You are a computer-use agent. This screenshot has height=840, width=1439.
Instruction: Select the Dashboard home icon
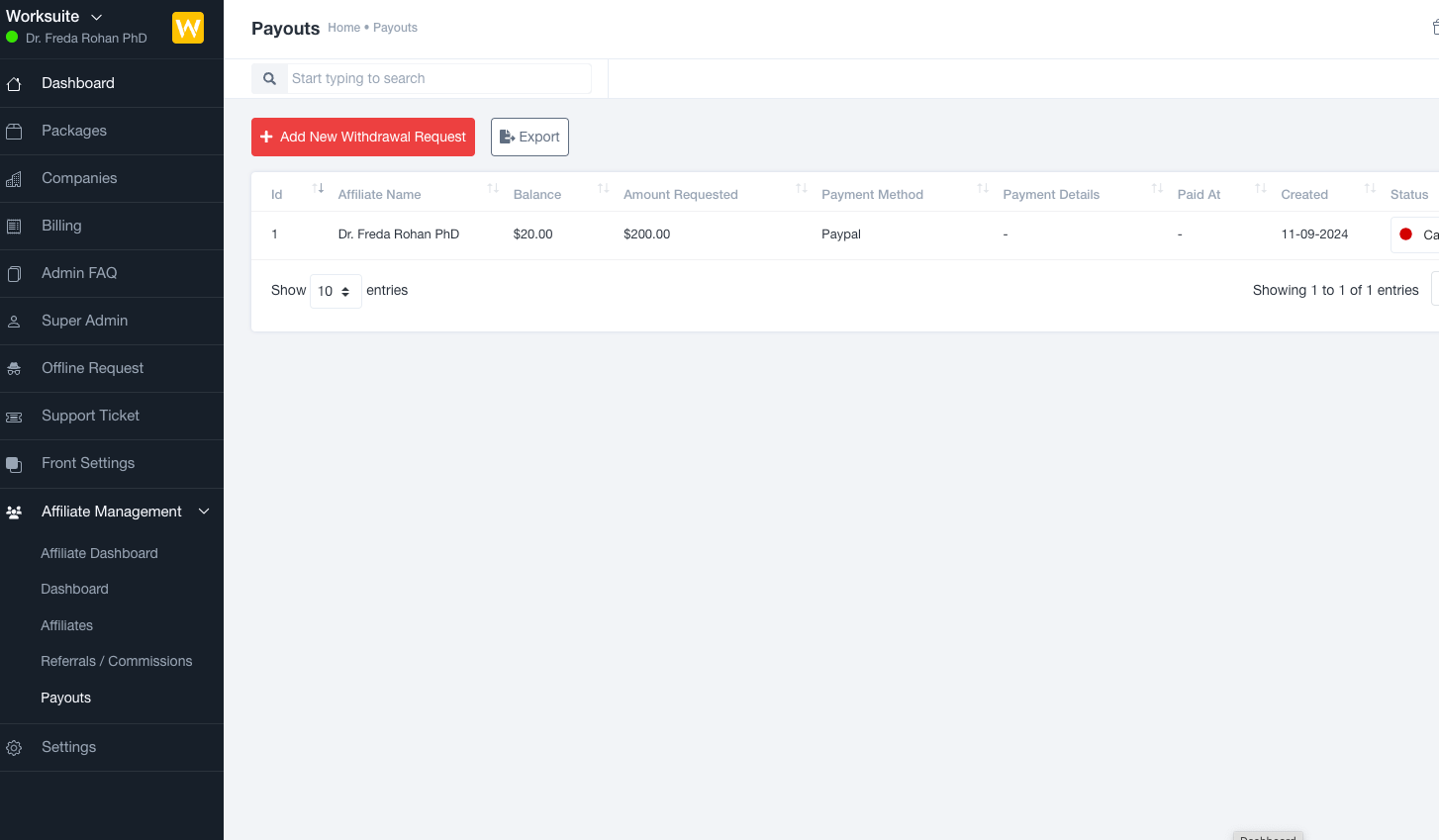click(13, 83)
